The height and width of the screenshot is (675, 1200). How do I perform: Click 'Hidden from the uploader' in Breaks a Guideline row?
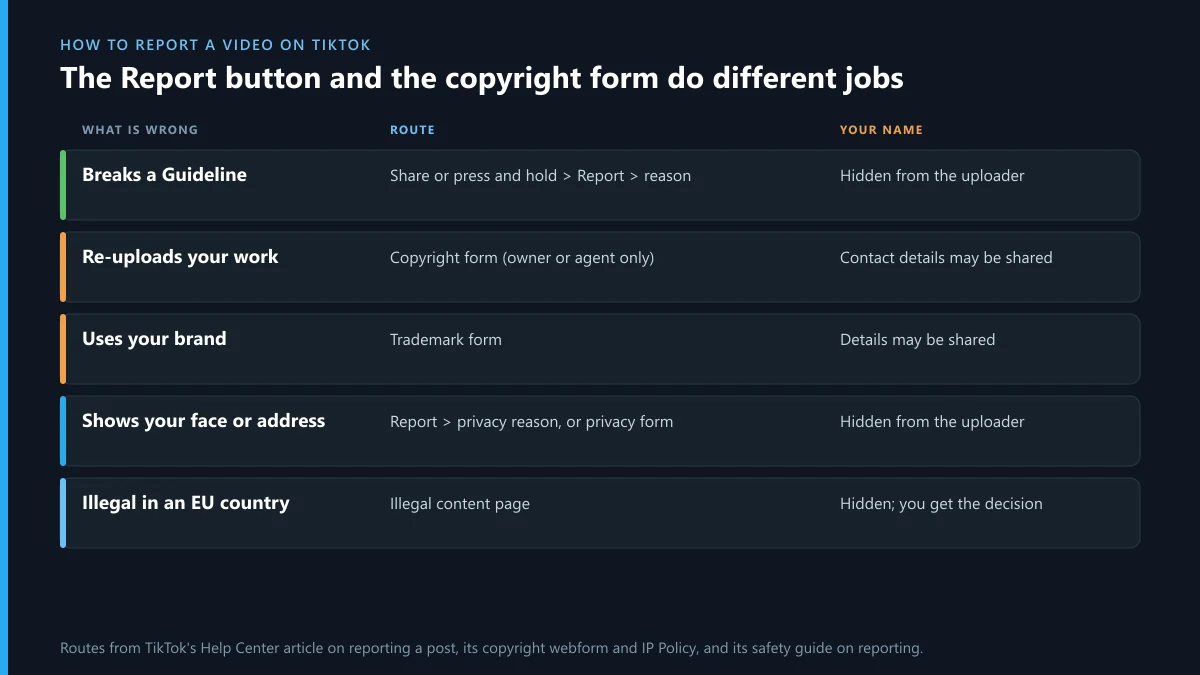click(932, 176)
